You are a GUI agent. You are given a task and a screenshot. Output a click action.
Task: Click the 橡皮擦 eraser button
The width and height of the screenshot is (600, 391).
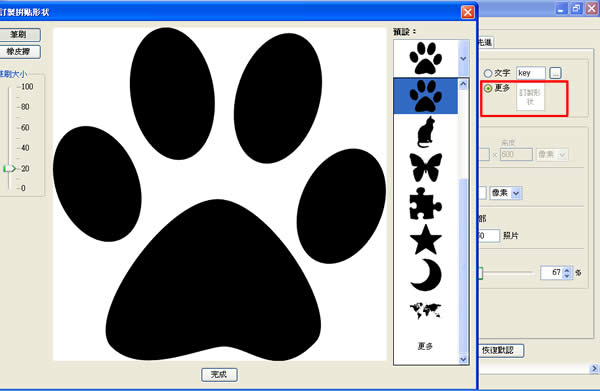(x=19, y=52)
